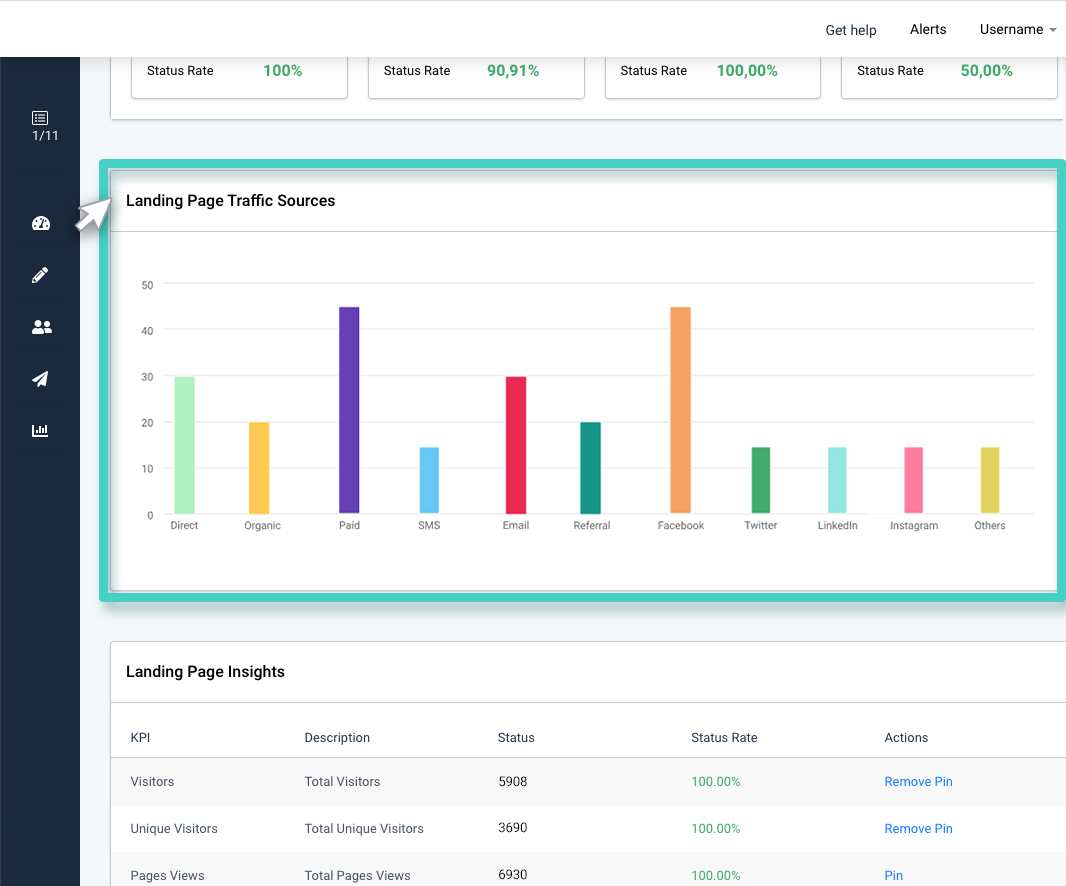1066x886 pixels.
Task: Click the 50,00% status rate value
Action: pyautogui.click(x=986, y=71)
